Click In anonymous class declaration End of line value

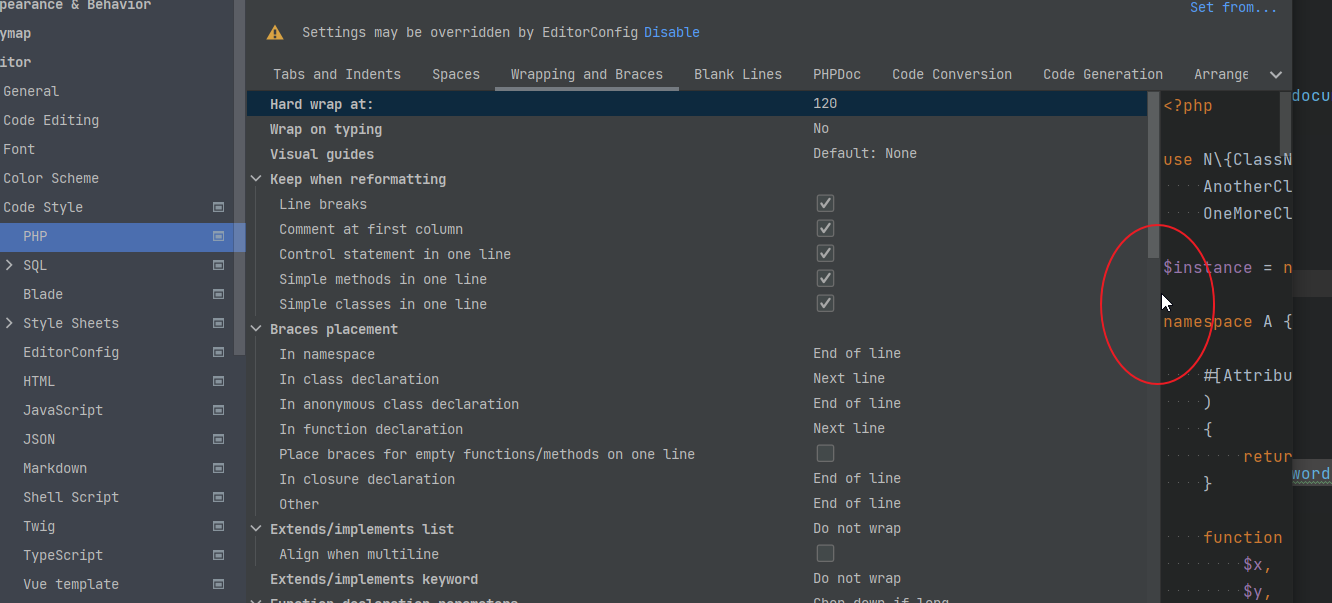pyautogui.click(x=857, y=403)
